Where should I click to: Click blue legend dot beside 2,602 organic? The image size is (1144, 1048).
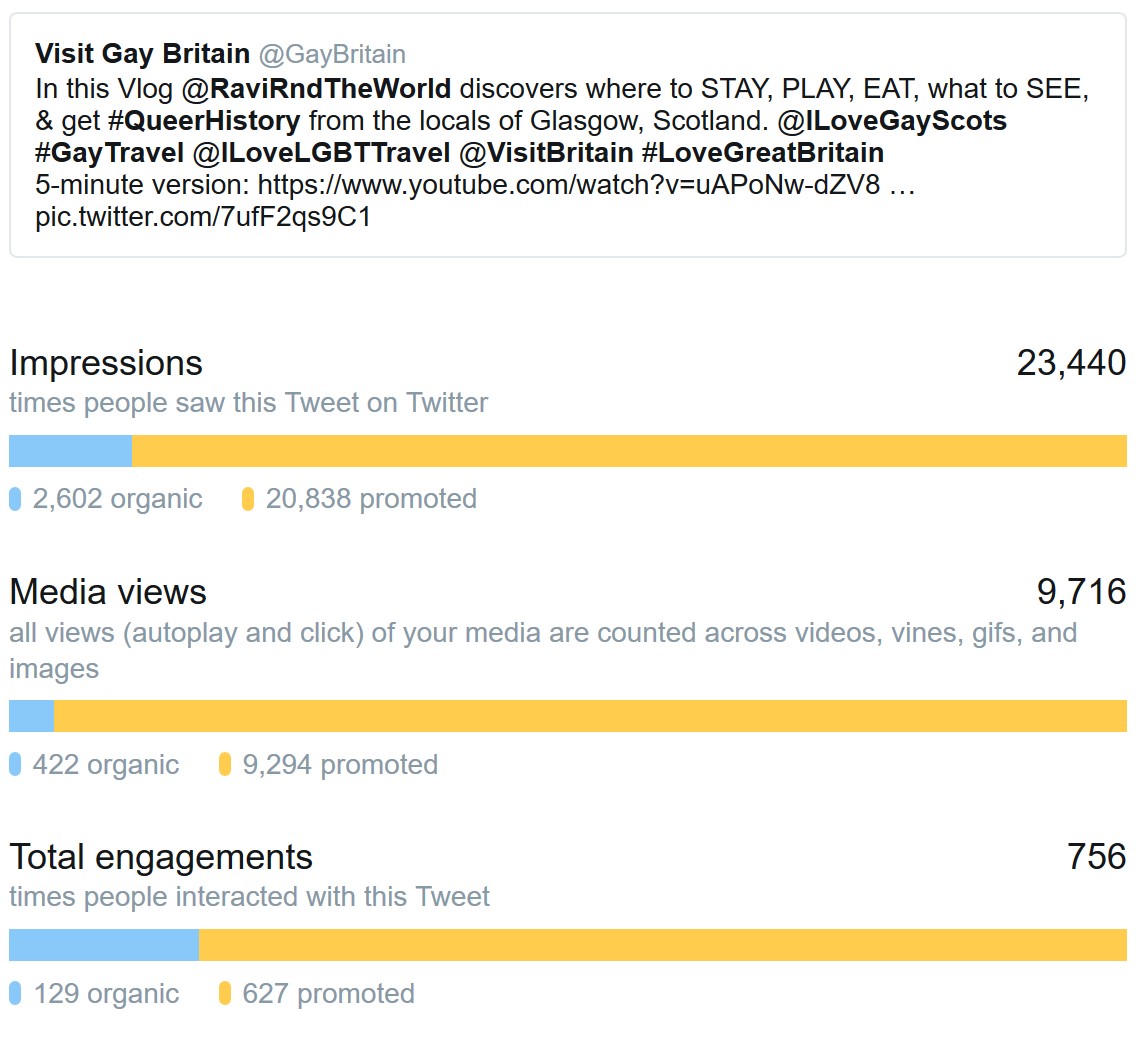15,499
